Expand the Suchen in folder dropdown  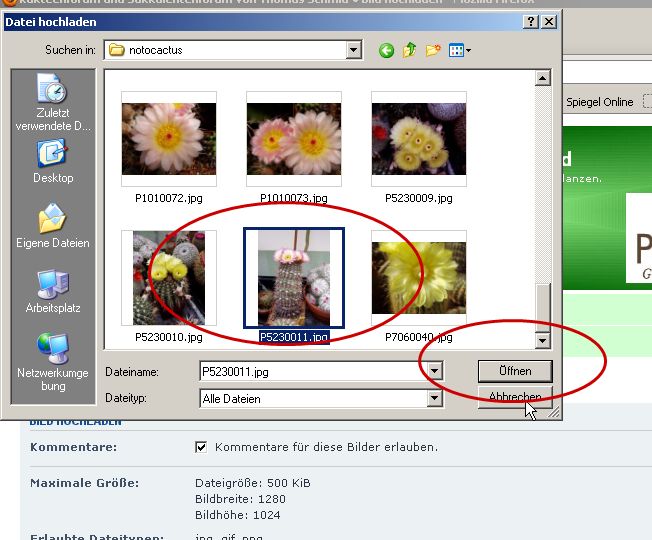(353, 50)
